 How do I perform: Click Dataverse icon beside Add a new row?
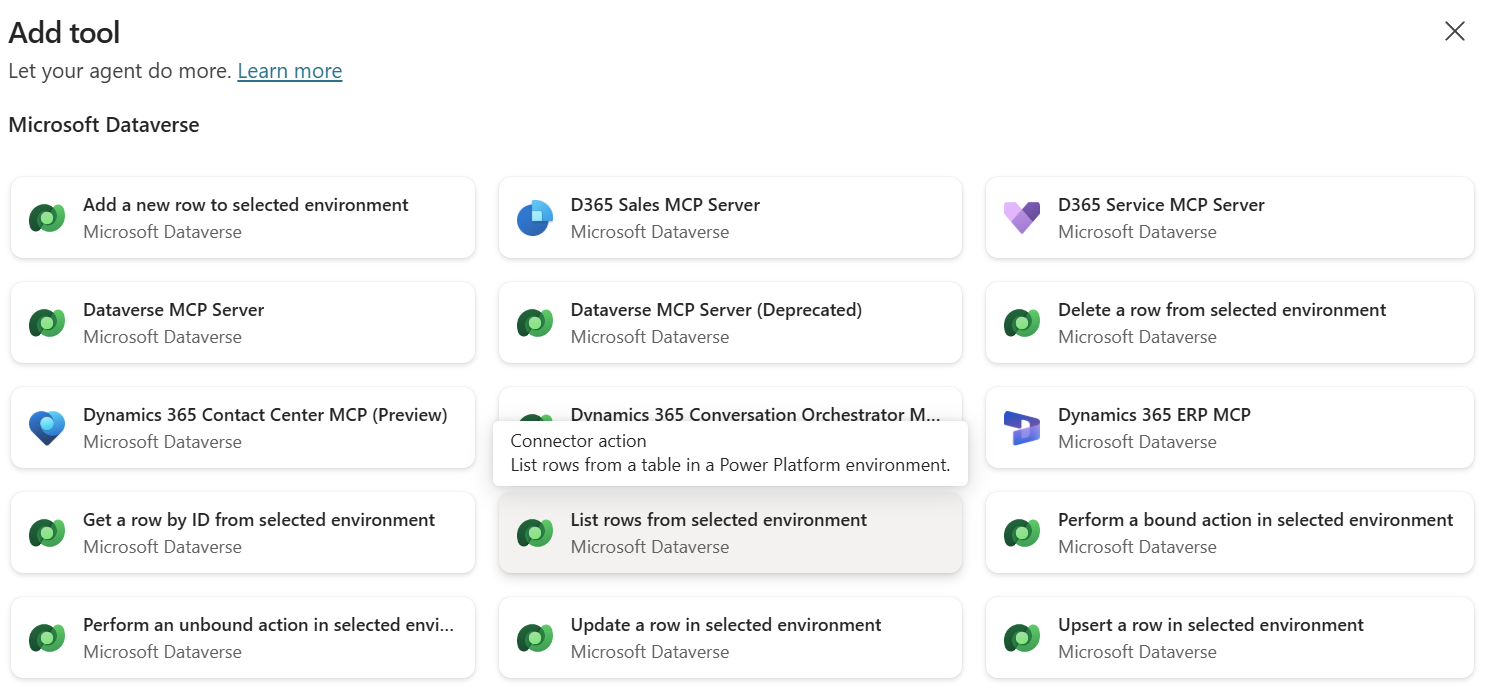(x=47, y=218)
